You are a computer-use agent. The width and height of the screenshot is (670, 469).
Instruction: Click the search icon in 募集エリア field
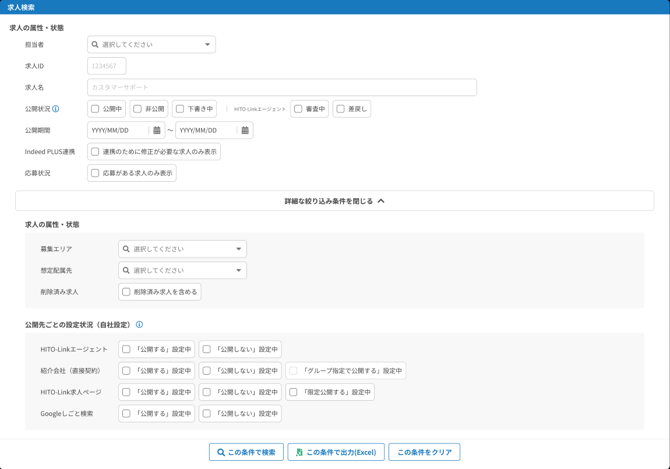(126, 249)
